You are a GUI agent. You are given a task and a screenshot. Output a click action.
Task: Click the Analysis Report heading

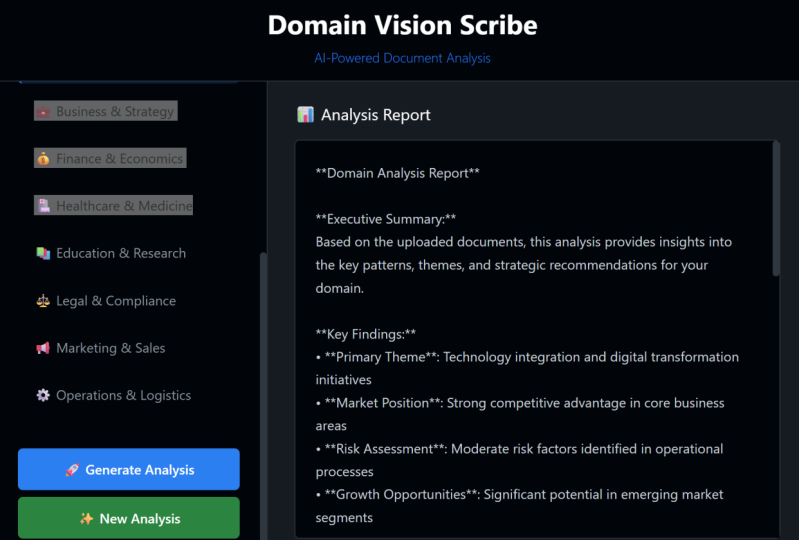coord(376,115)
